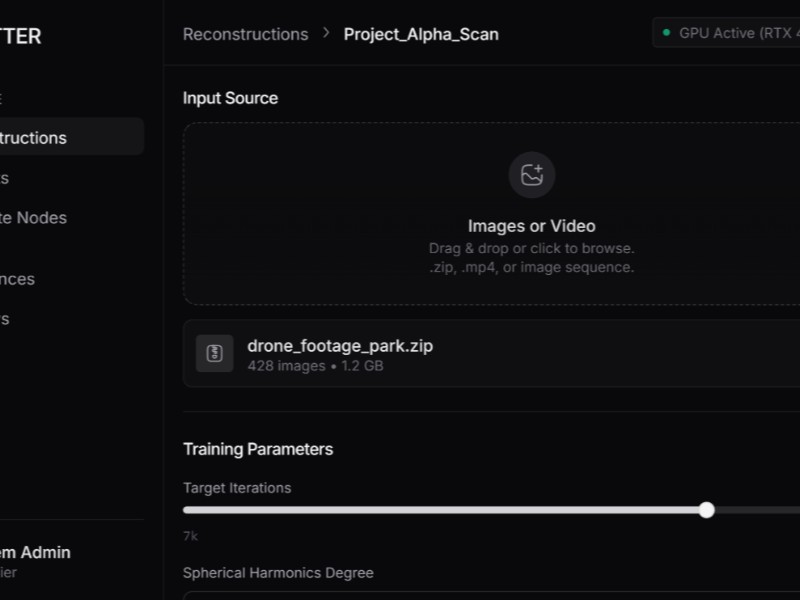Select the Reconstructions item in the sidebar
This screenshot has height=600, width=800.
pos(71,137)
